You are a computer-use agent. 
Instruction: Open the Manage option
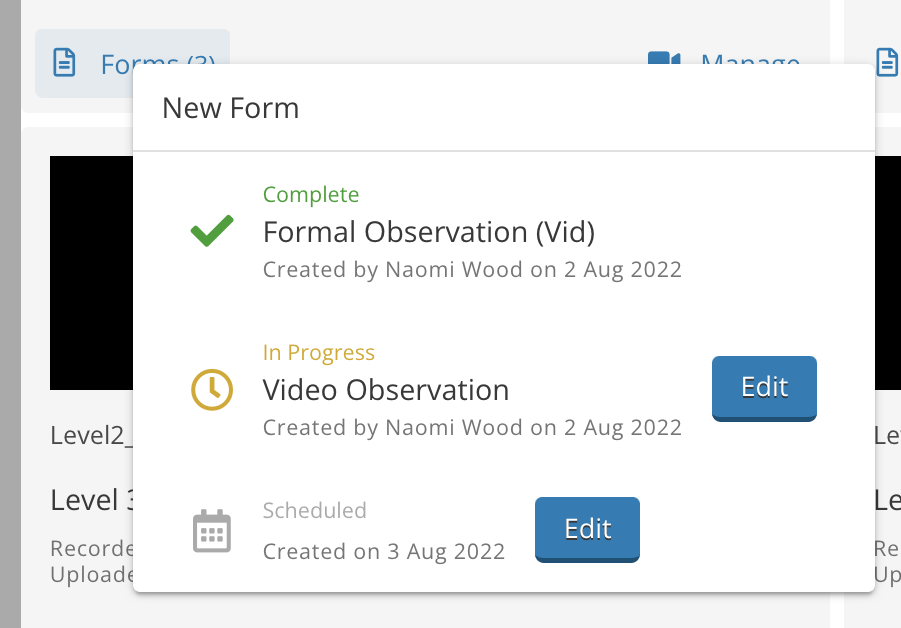(x=750, y=60)
